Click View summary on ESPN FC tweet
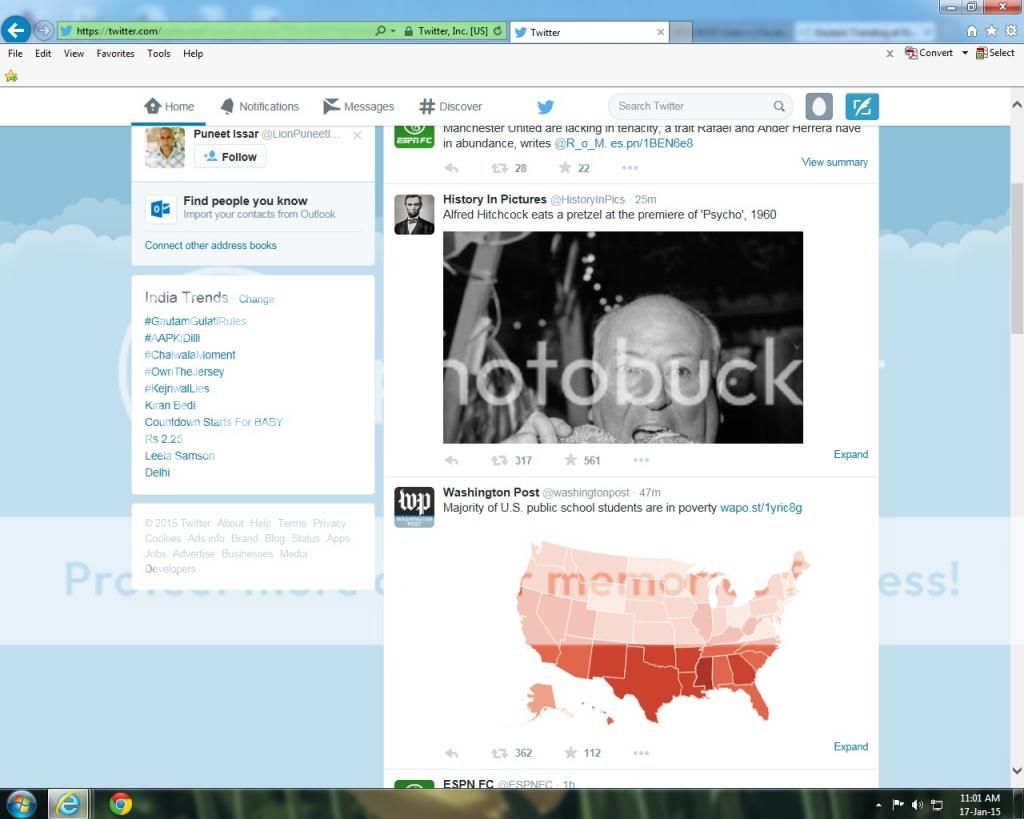1024x819 pixels. point(835,162)
